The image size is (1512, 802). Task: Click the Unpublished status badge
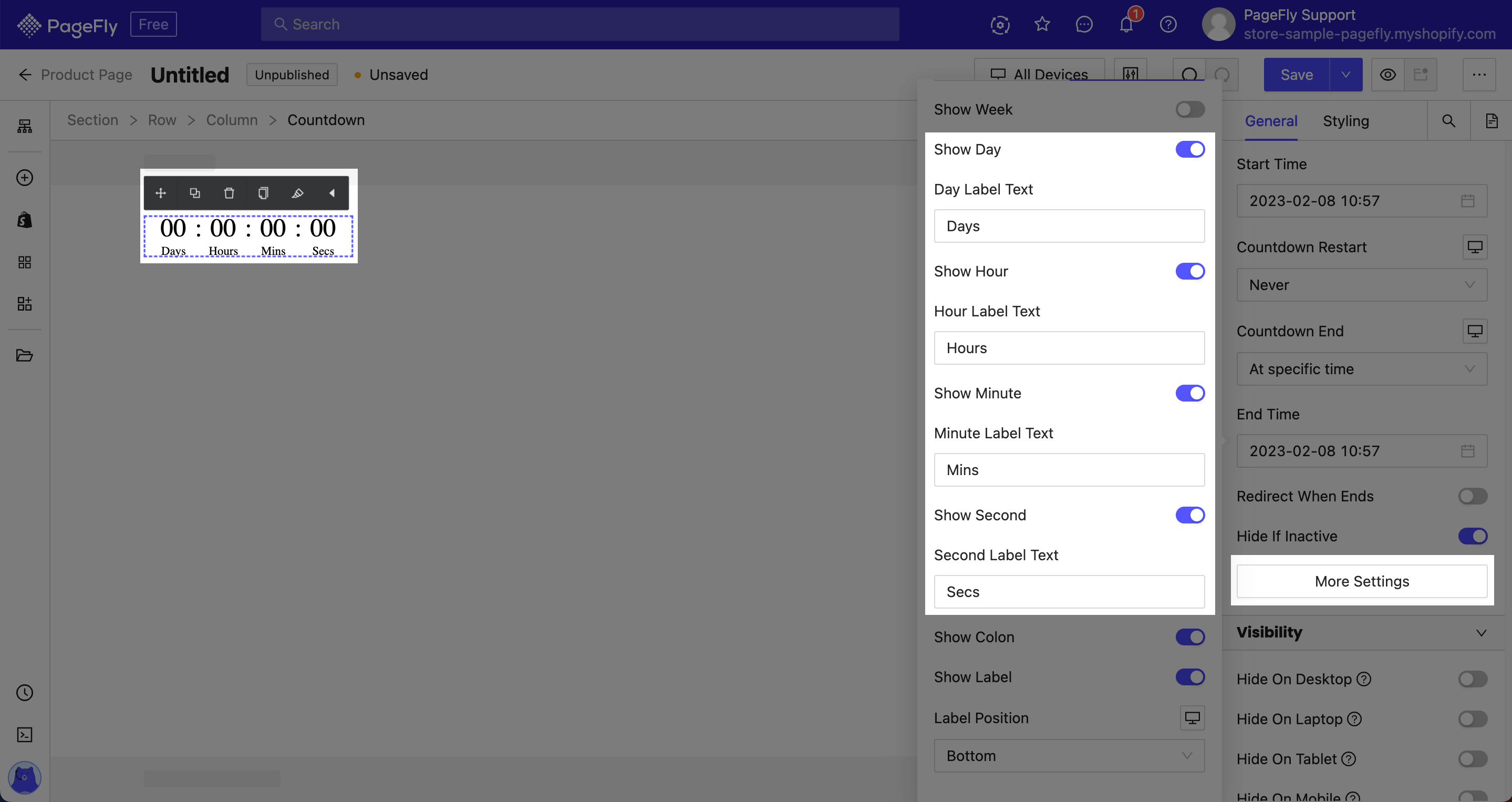pyautogui.click(x=292, y=75)
